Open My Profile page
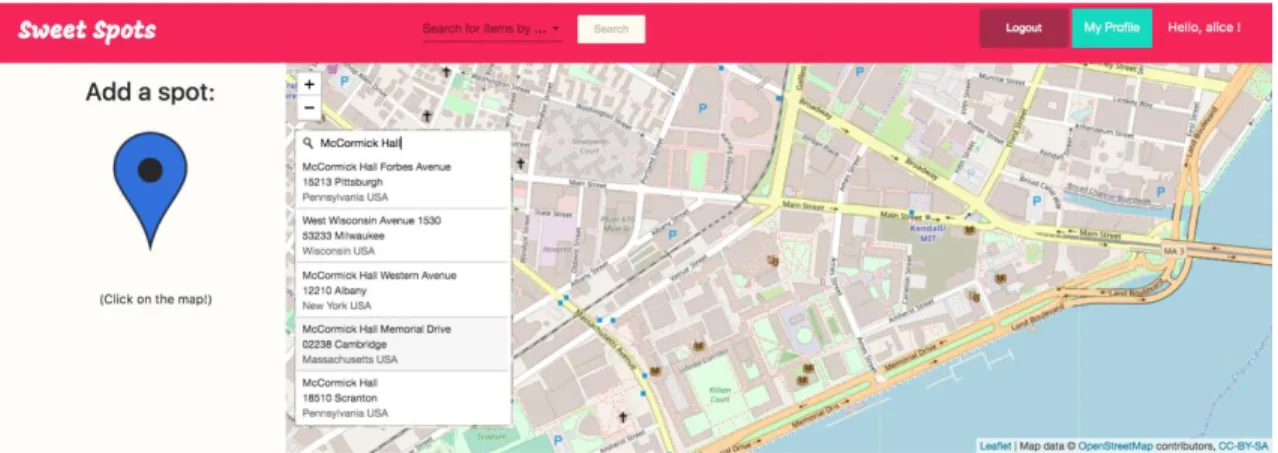The image size is (1278, 453). pyautogui.click(x=1112, y=28)
